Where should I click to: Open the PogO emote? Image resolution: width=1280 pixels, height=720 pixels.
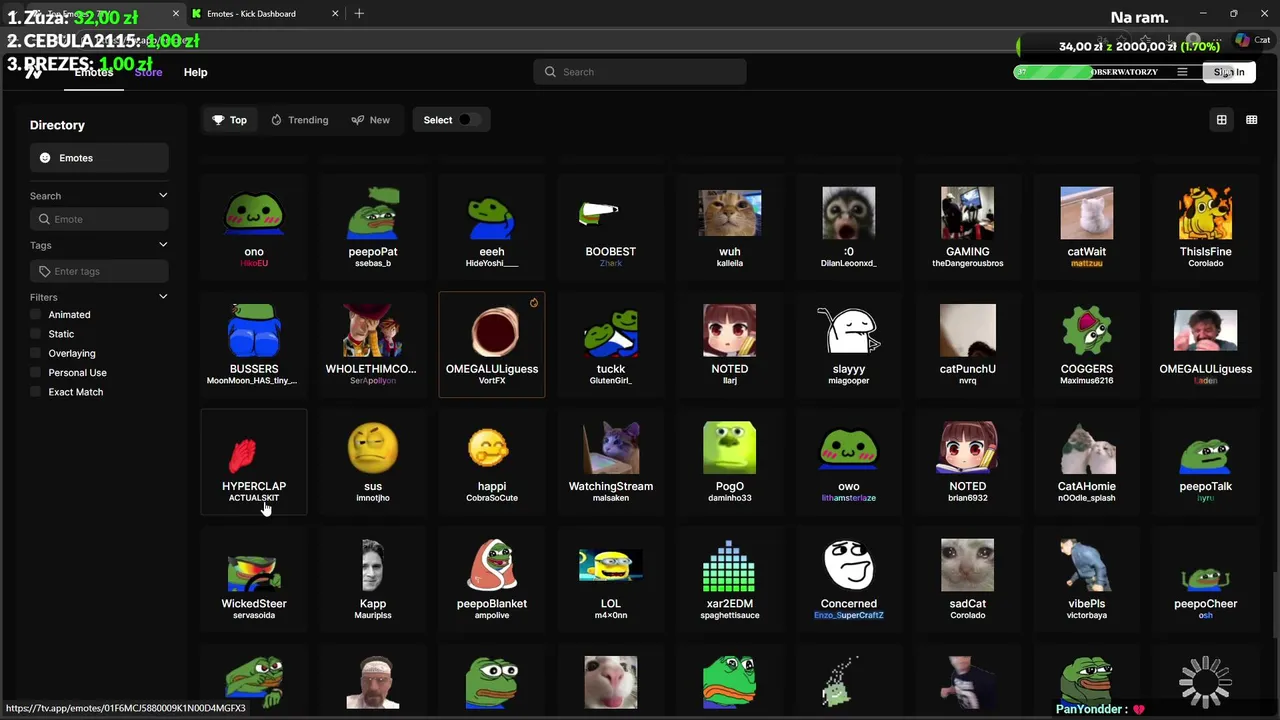pos(730,461)
